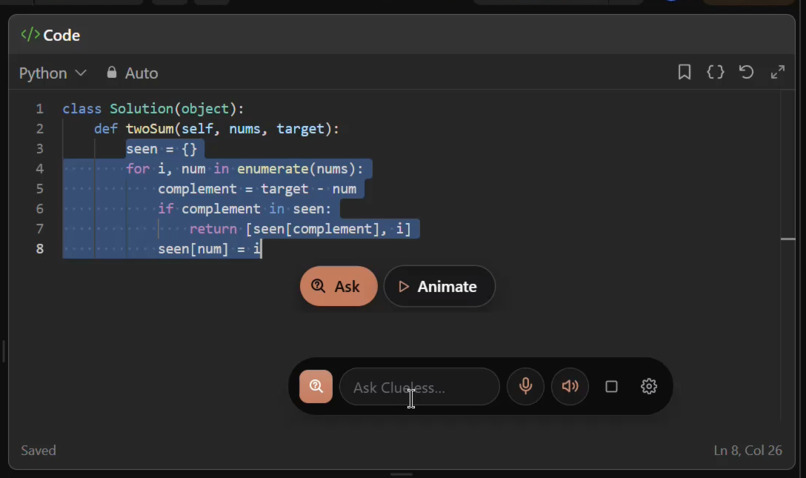Activate the microphone button
This screenshot has width=806, height=478.
pyautogui.click(x=525, y=387)
